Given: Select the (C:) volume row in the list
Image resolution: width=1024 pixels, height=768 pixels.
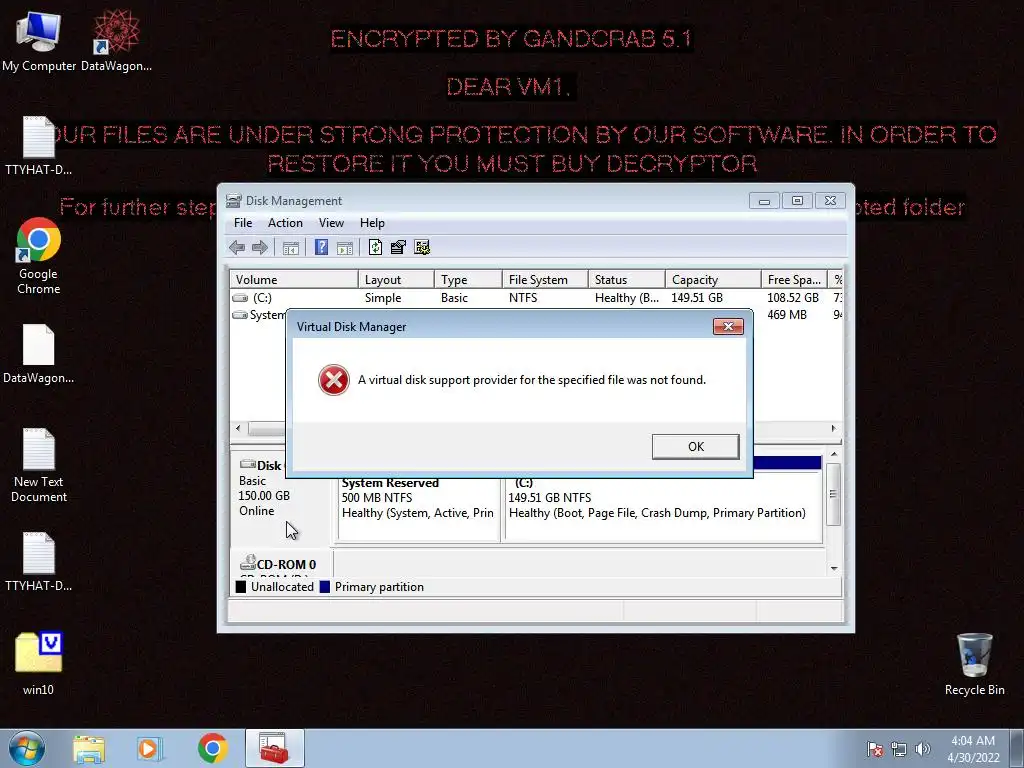Looking at the screenshot, I should tap(536, 298).
